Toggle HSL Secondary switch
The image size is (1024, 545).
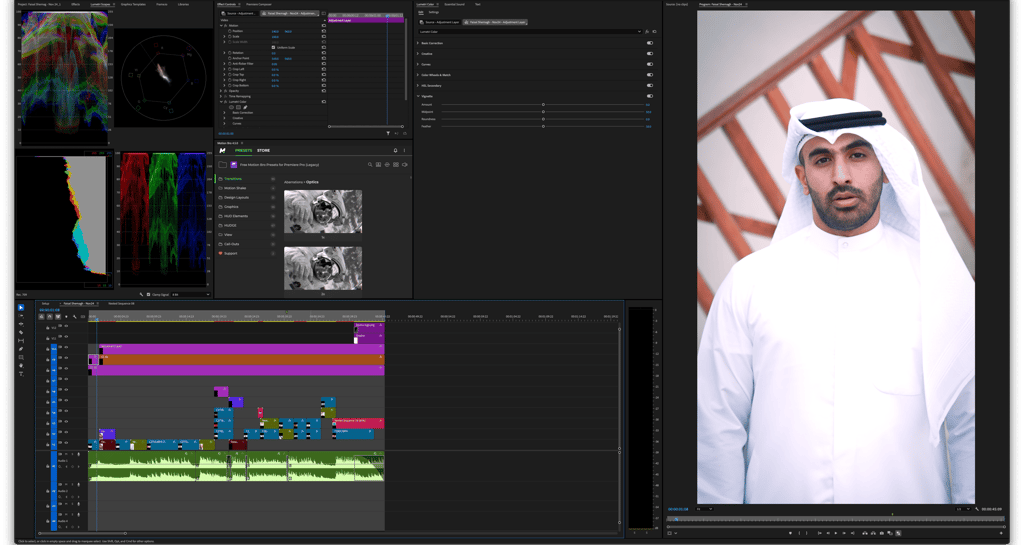[x=650, y=85]
